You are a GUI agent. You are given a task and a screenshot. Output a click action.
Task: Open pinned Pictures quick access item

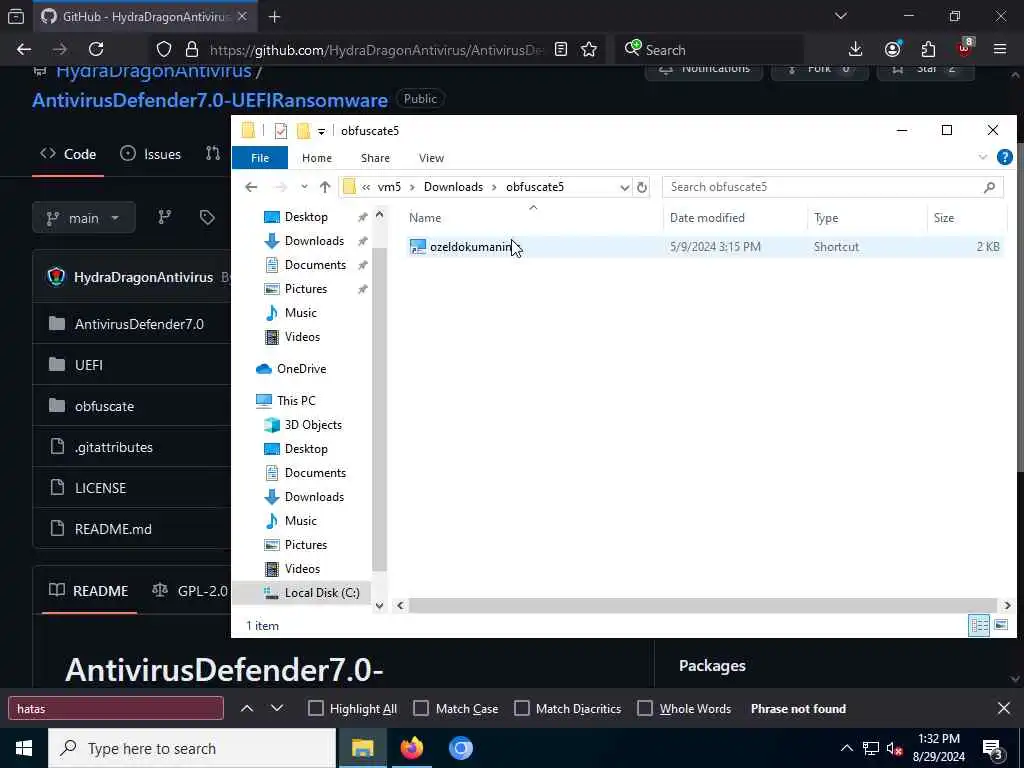click(x=306, y=289)
